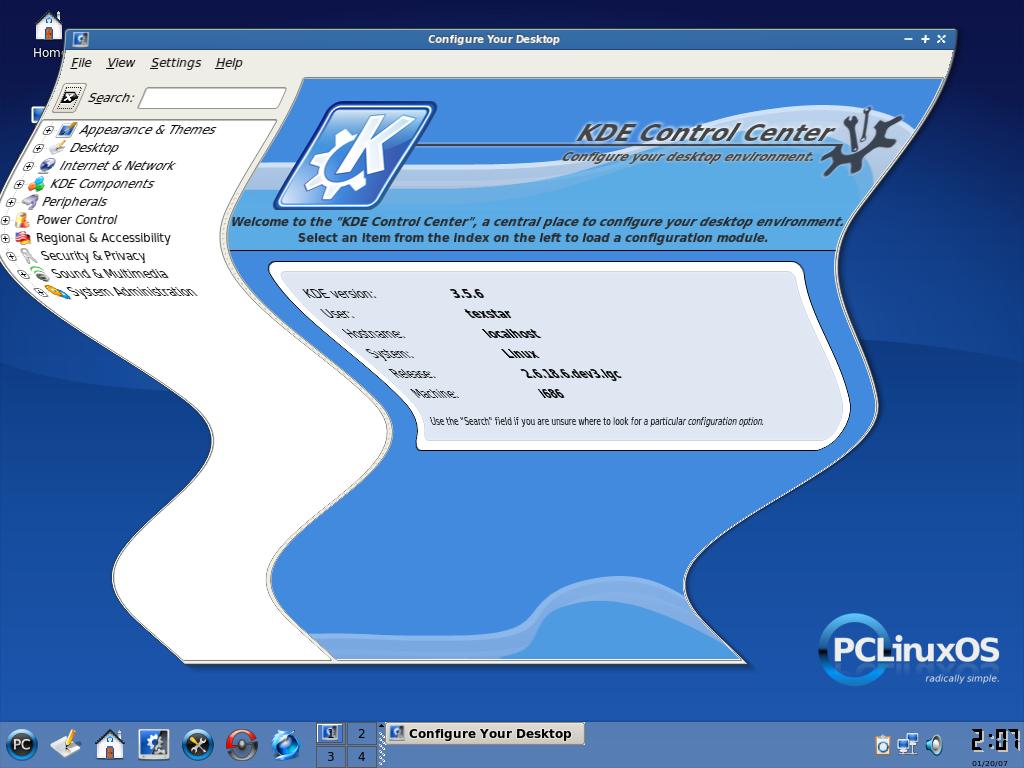Open the wrench-and-screwdriver configuration taskbar icon

197,744
